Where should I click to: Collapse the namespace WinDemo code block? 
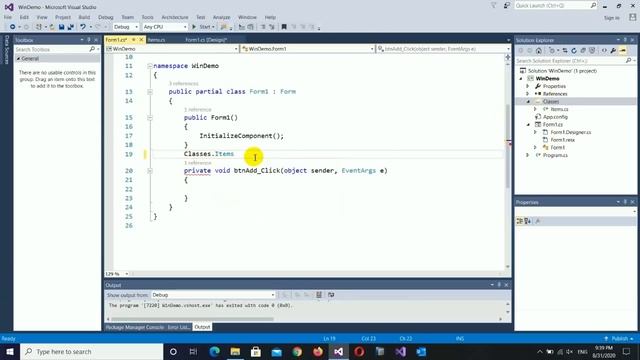[x=150, y=66]
